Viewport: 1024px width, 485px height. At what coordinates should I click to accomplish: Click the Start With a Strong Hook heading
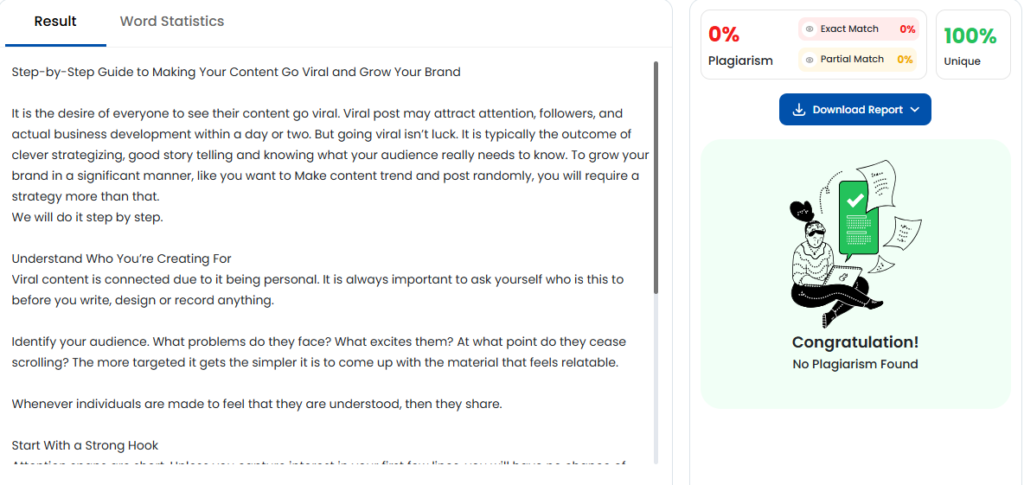click(x=85, y=445)
